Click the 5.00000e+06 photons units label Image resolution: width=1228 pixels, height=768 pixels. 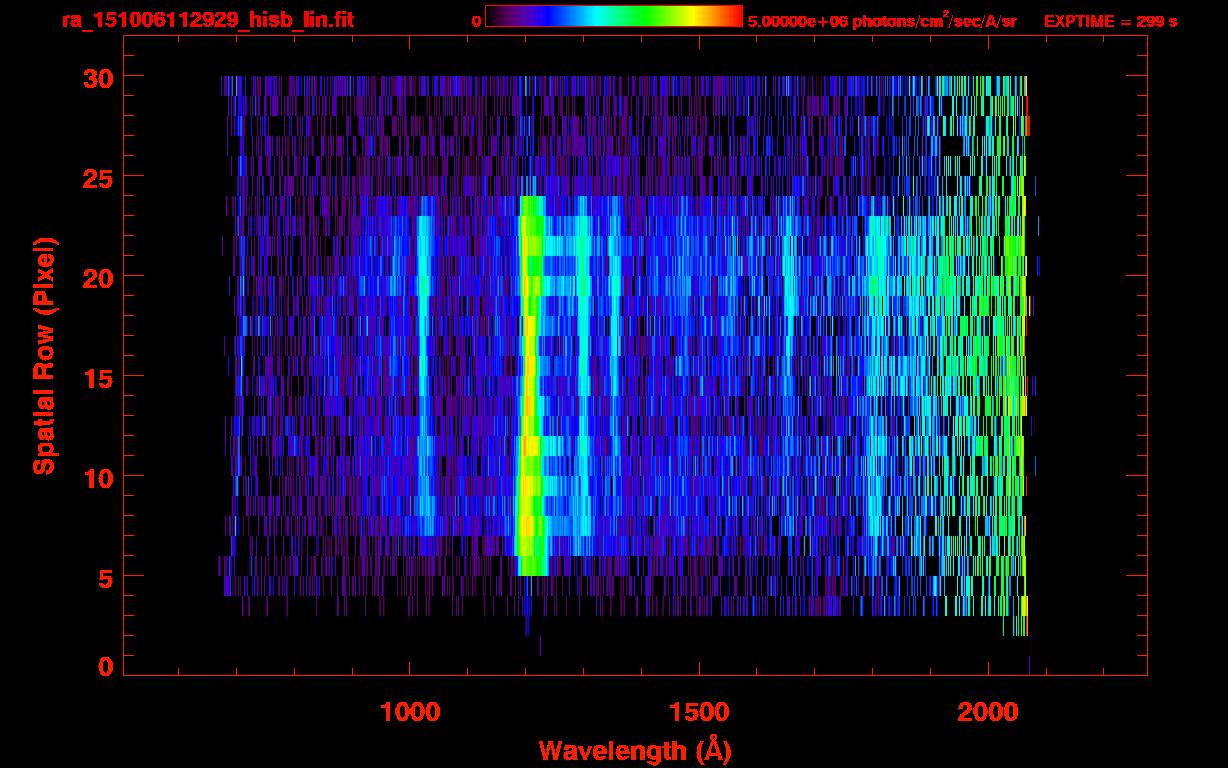(x=882, y=21)
